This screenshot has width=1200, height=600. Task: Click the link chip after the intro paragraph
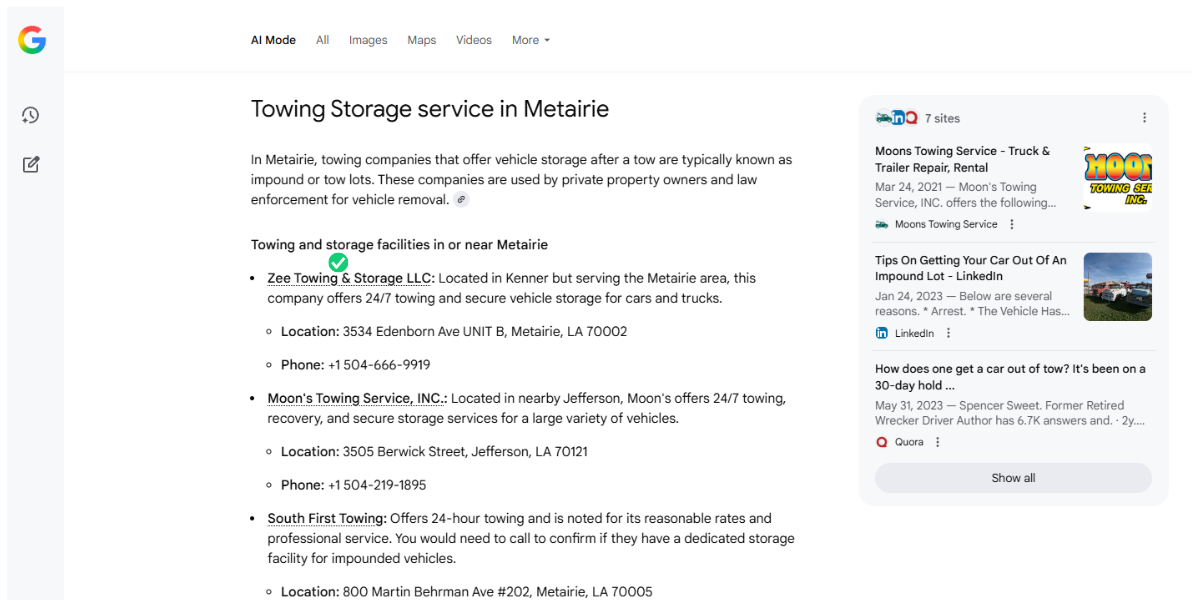click(x=461, y=200)
